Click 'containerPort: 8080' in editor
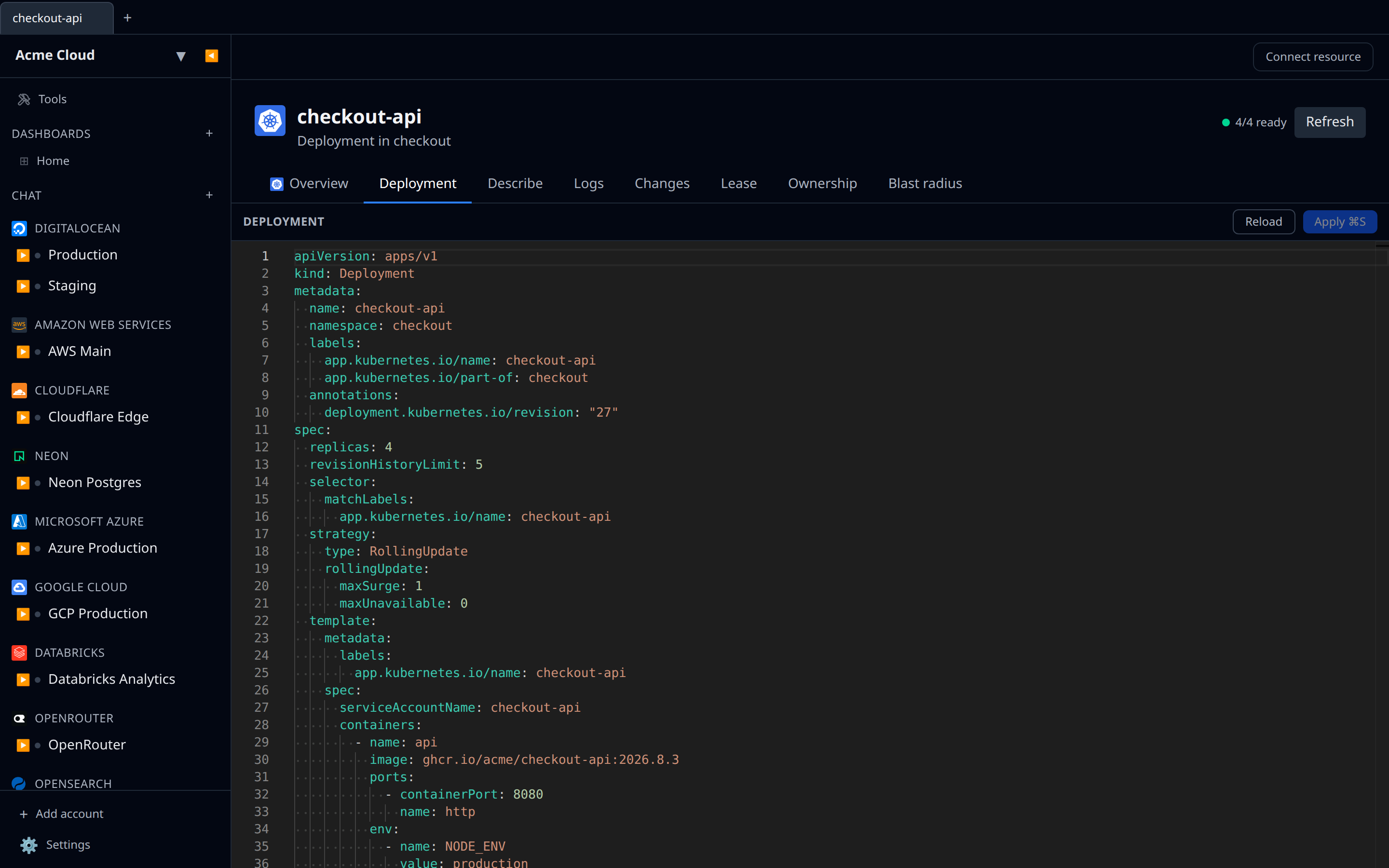This screenshot has width=1389, height=868. 471,795
